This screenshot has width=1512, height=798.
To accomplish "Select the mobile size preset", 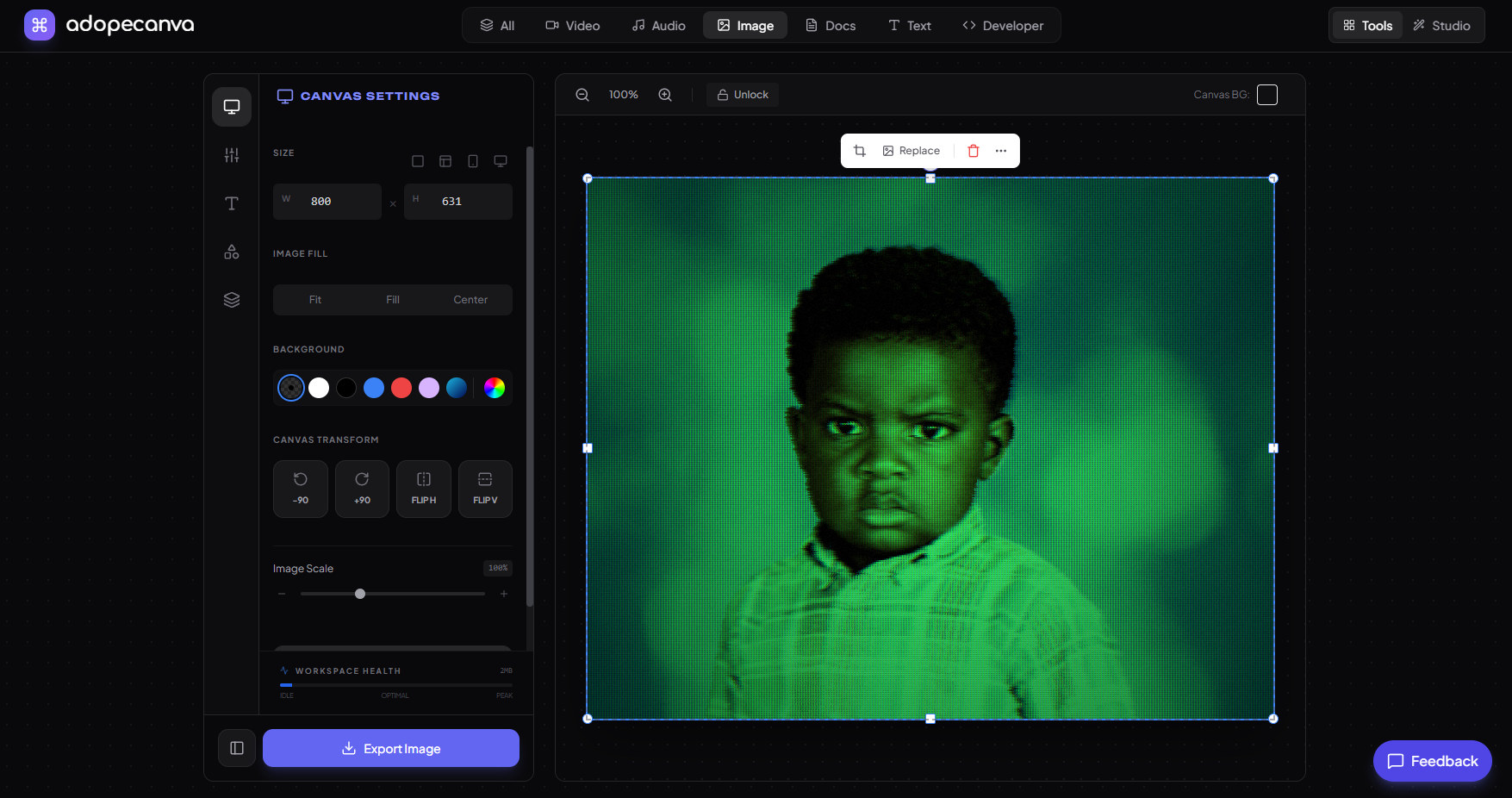I will click(x=473, y=161).
